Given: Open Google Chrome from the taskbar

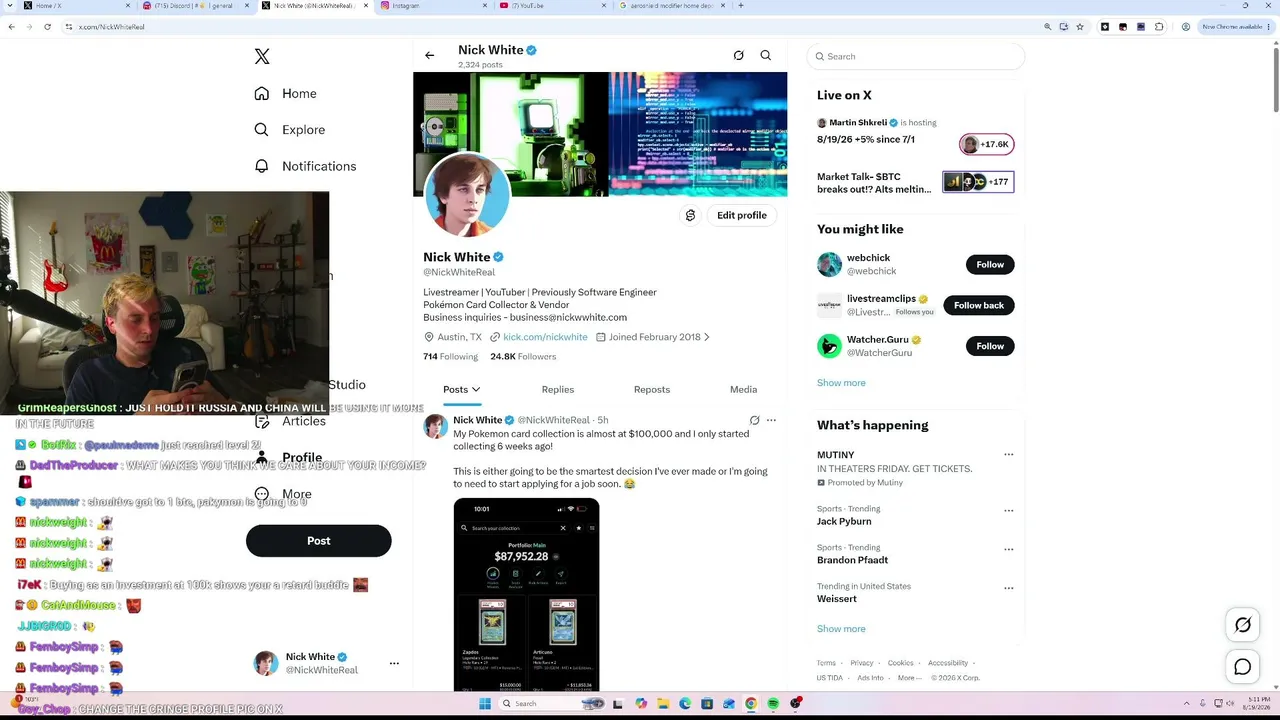Looking at the screenshot, I should pyautogui.click(x=751, y=704).
